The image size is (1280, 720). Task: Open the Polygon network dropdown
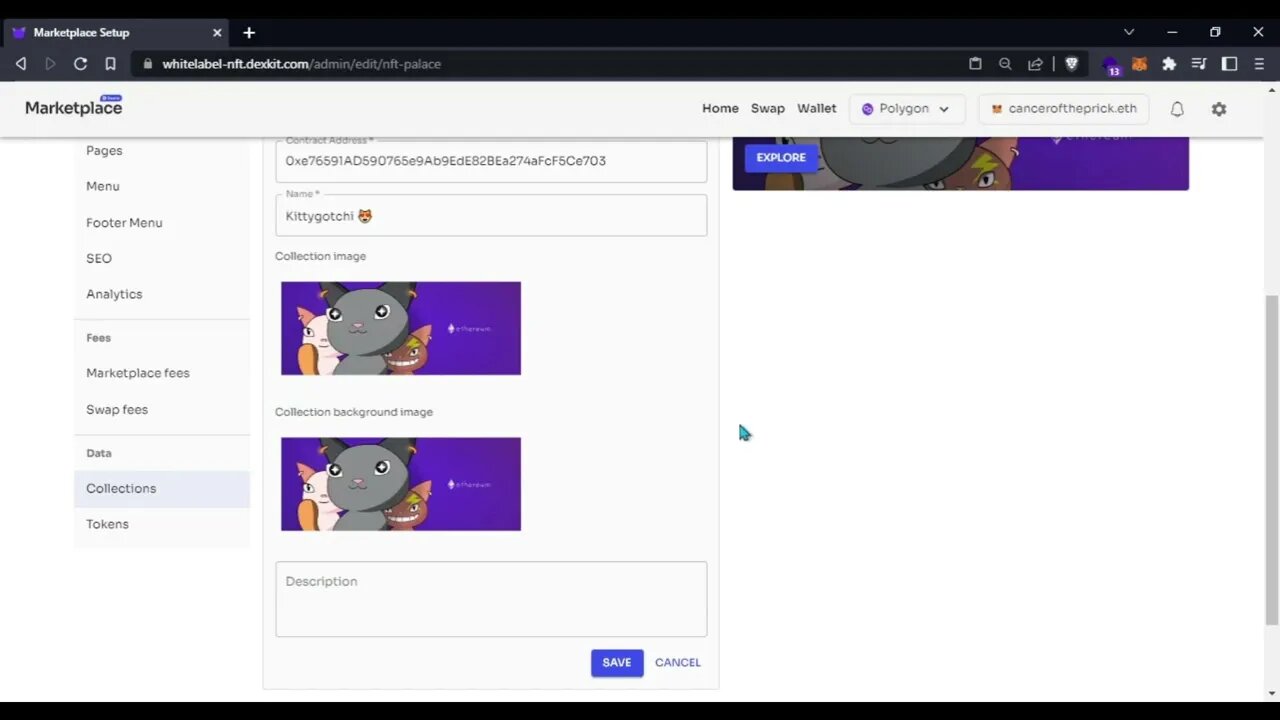click(907, 109)
